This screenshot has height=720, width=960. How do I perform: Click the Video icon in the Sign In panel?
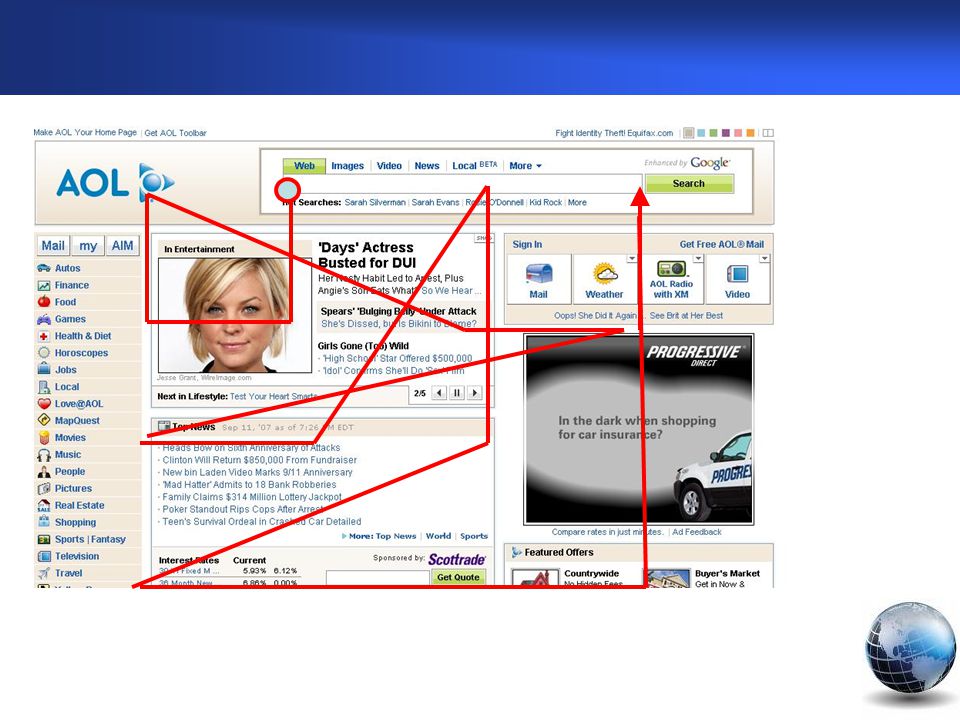[x=737, y=274]
